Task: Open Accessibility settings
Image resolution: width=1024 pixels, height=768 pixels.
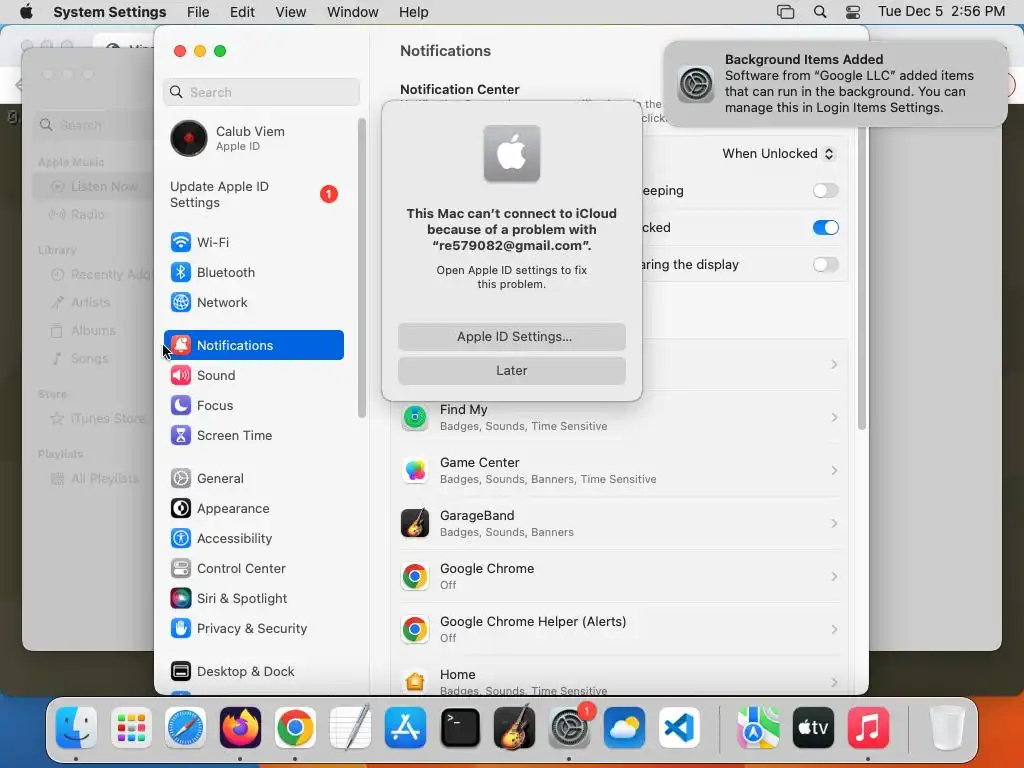Action: coord(253,539)
